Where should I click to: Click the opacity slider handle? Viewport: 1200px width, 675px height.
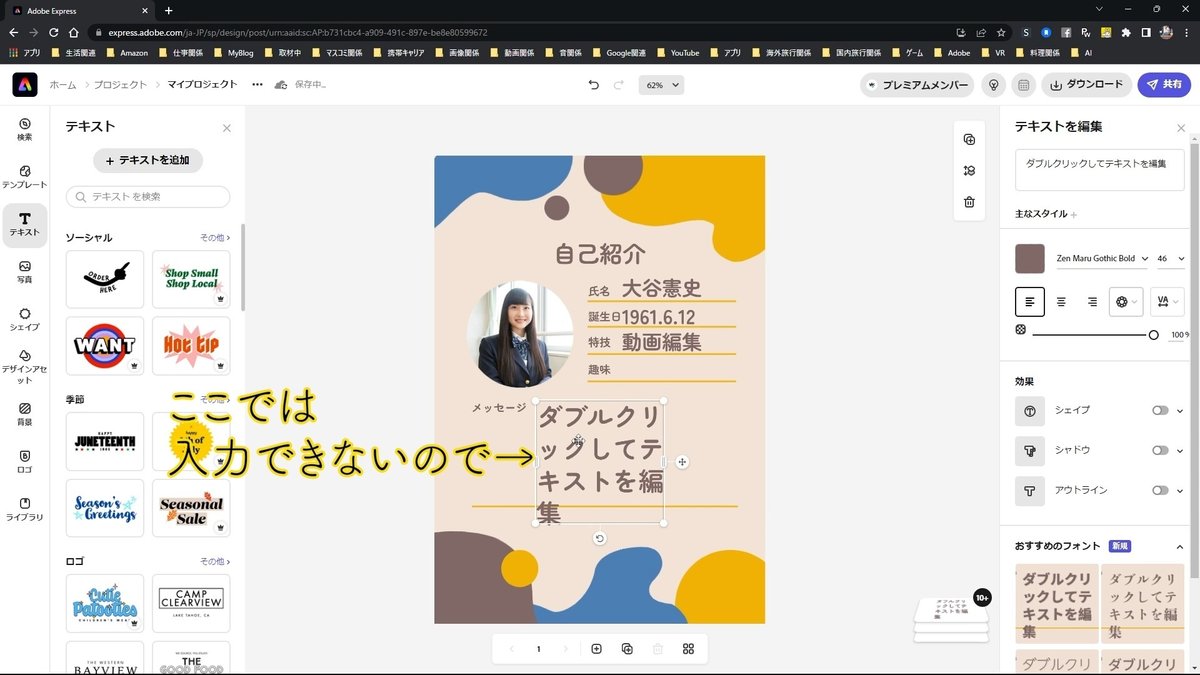tap(1154, 335)
